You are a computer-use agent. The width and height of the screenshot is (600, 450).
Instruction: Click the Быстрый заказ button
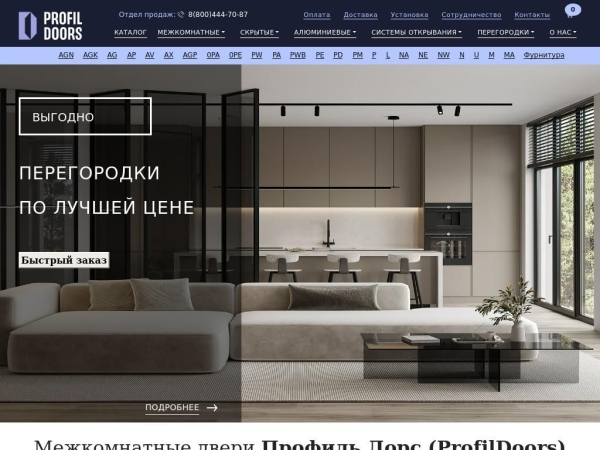pyautogui.click(x=64, y=260)
